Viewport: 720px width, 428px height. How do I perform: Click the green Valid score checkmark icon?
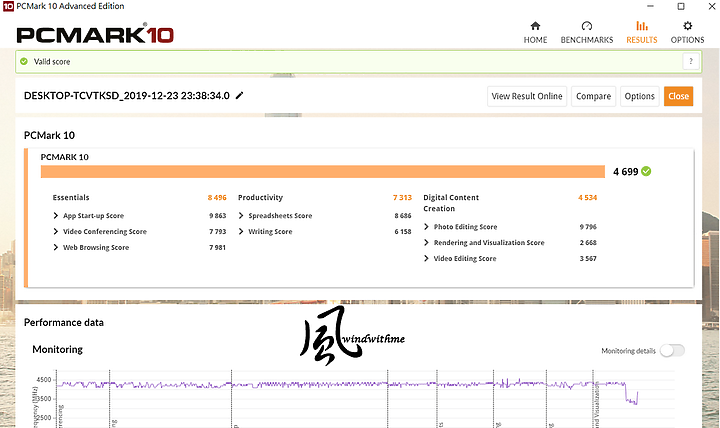(x=24, y=61)
